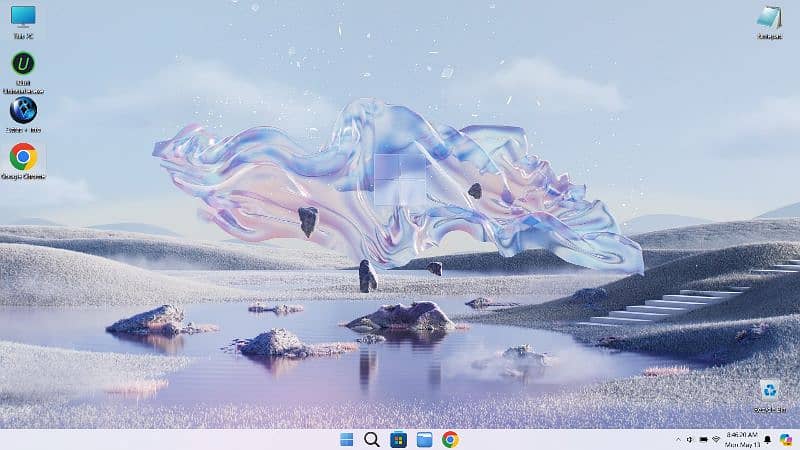Screen dimensions: 800x450
Task: Open the Windows Start menu
Action: [346, 439]
